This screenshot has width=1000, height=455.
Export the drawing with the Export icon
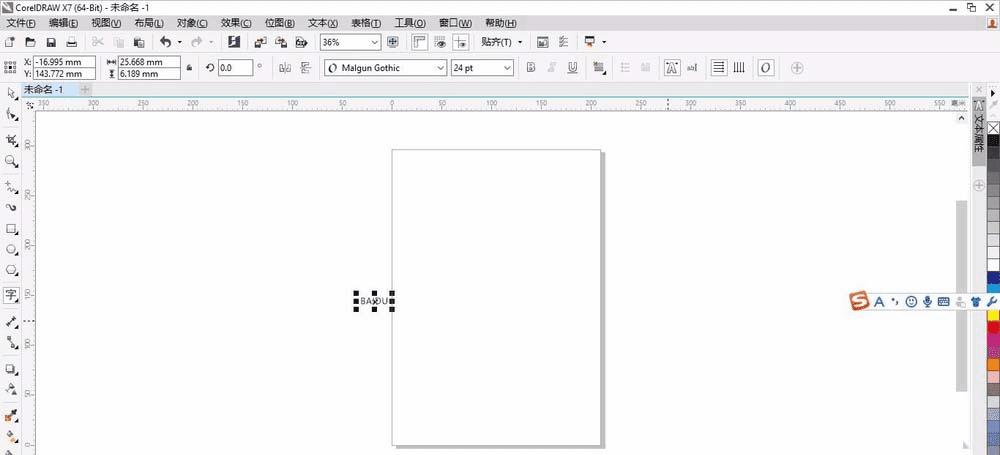point(281,42)
